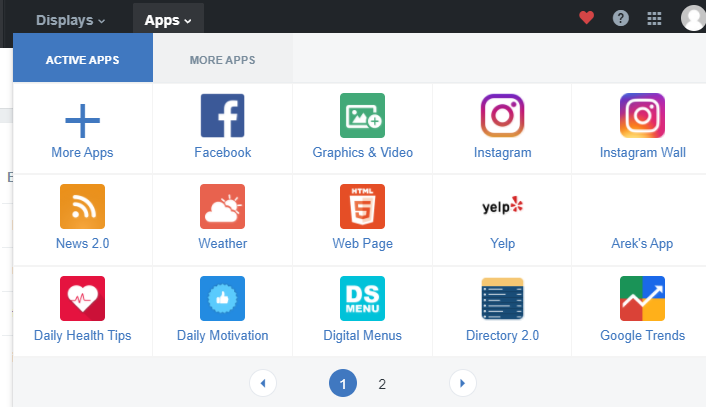Viewport: 706px width, 407px height.
Task: Select the Graphics & Video app icon
Action: 362,116
